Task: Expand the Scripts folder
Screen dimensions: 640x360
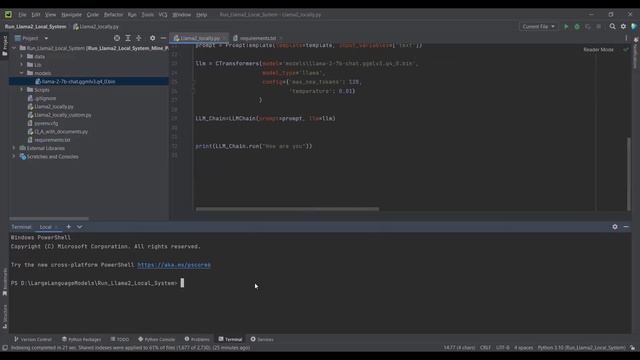Action: [22, 90]
